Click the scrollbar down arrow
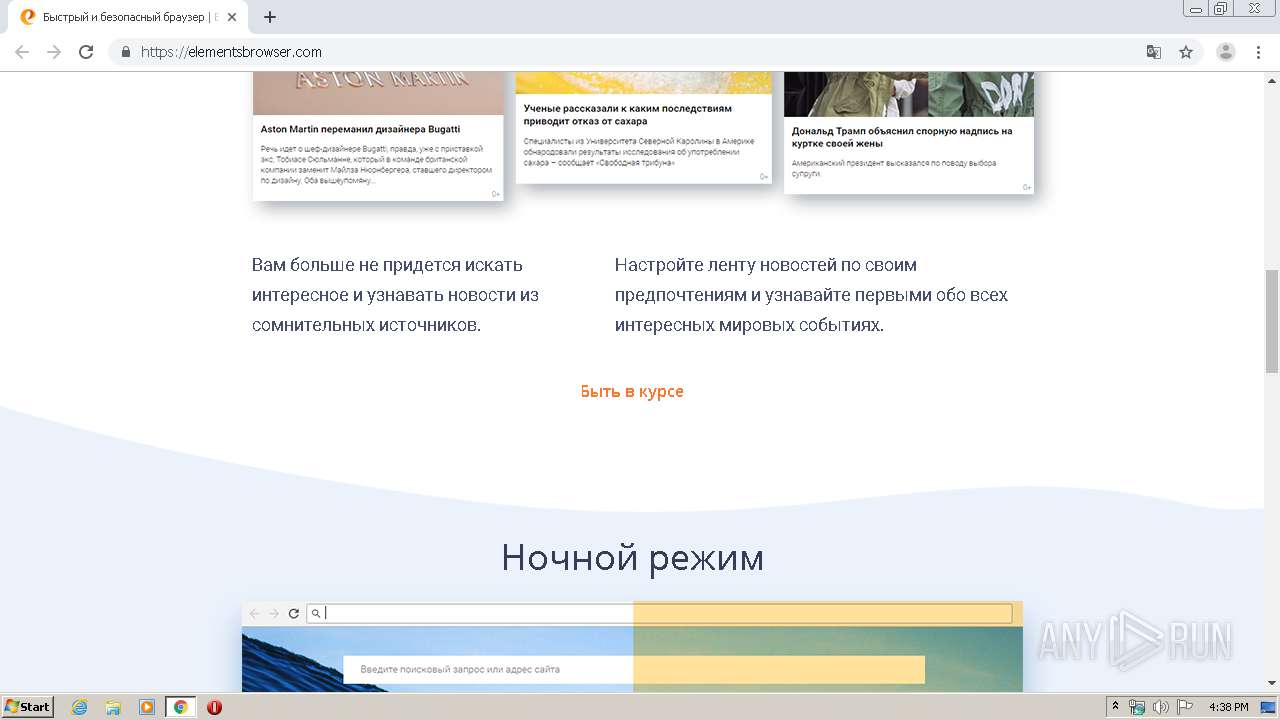The width and height of the screenshot is (1280, 720). [x=1272, y=684]
